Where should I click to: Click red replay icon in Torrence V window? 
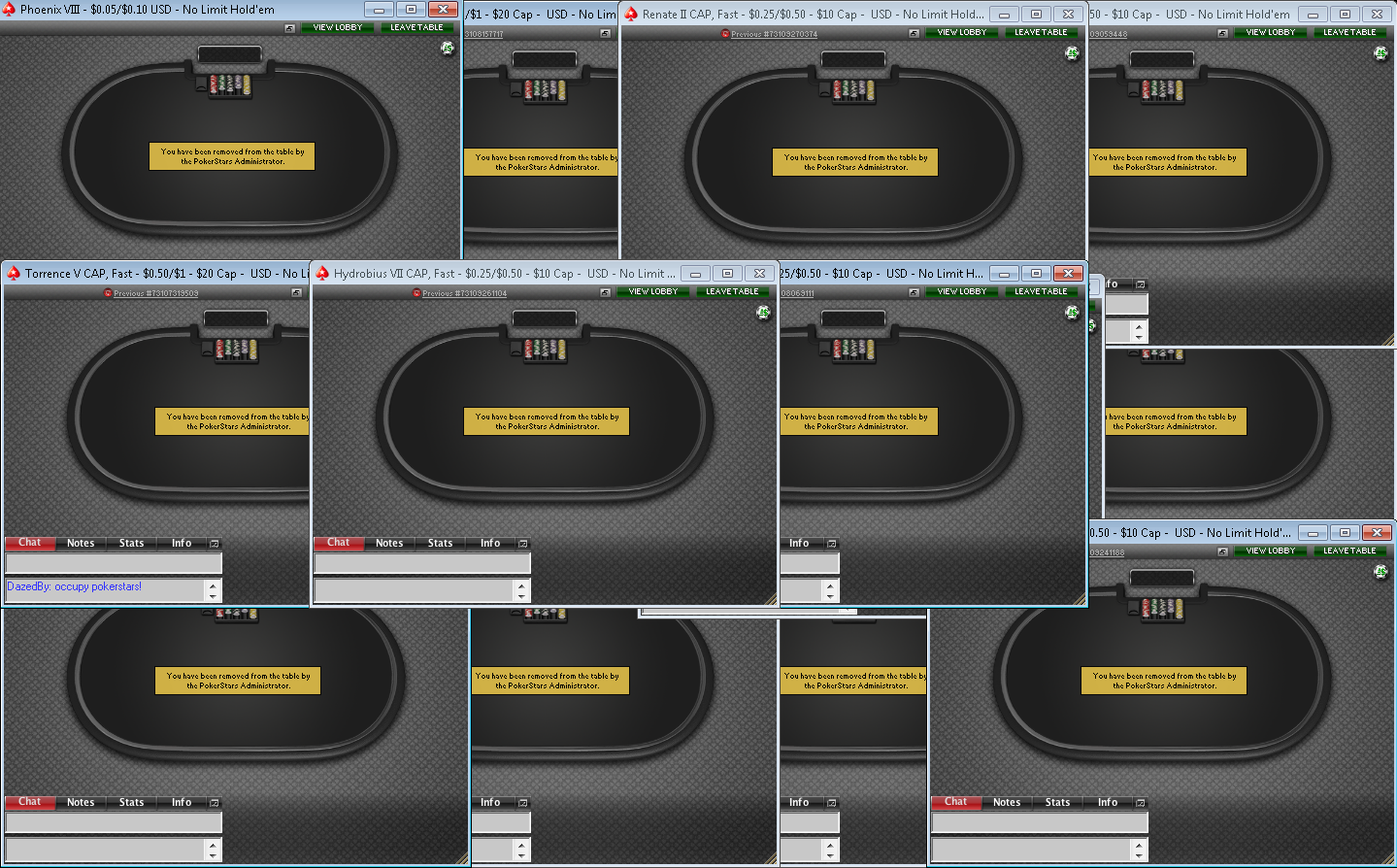[108, 293]
